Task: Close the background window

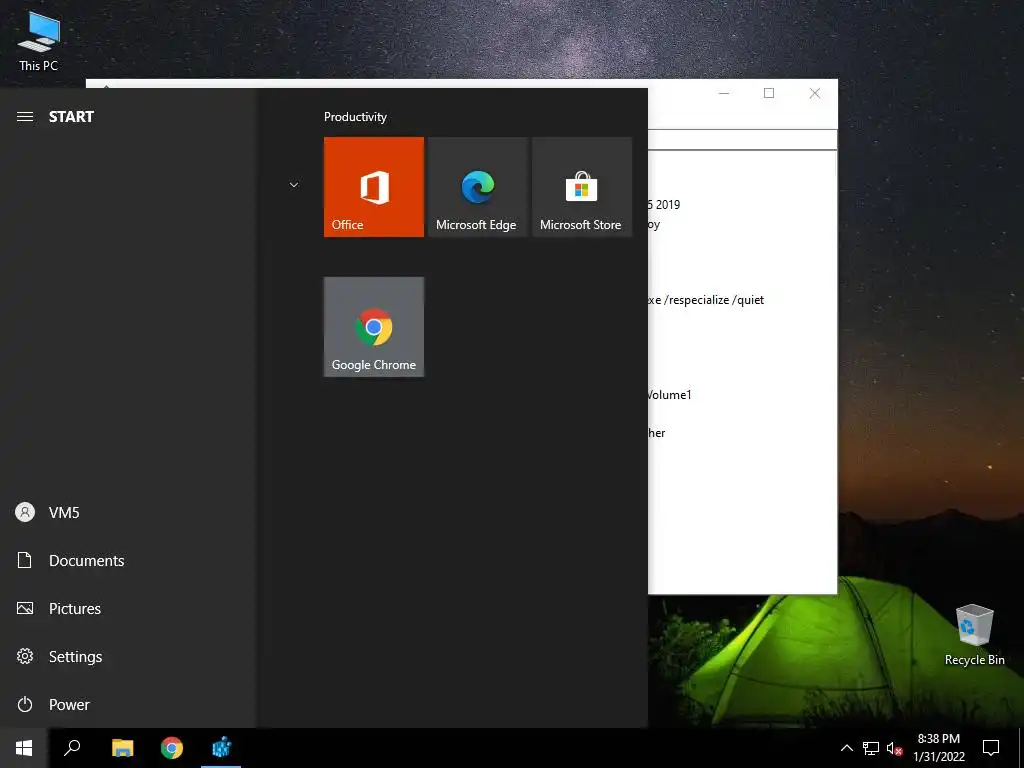Action: [814, 93]
